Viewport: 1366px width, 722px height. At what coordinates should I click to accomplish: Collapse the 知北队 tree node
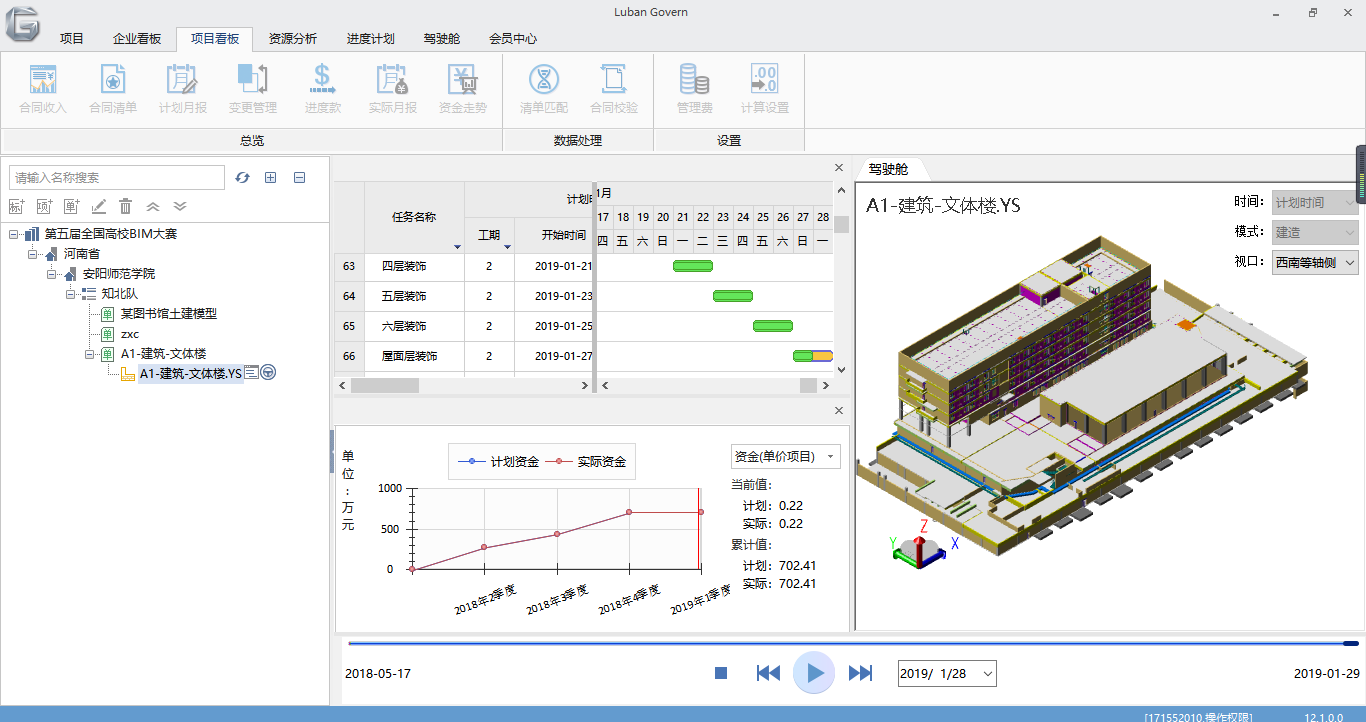71,294
